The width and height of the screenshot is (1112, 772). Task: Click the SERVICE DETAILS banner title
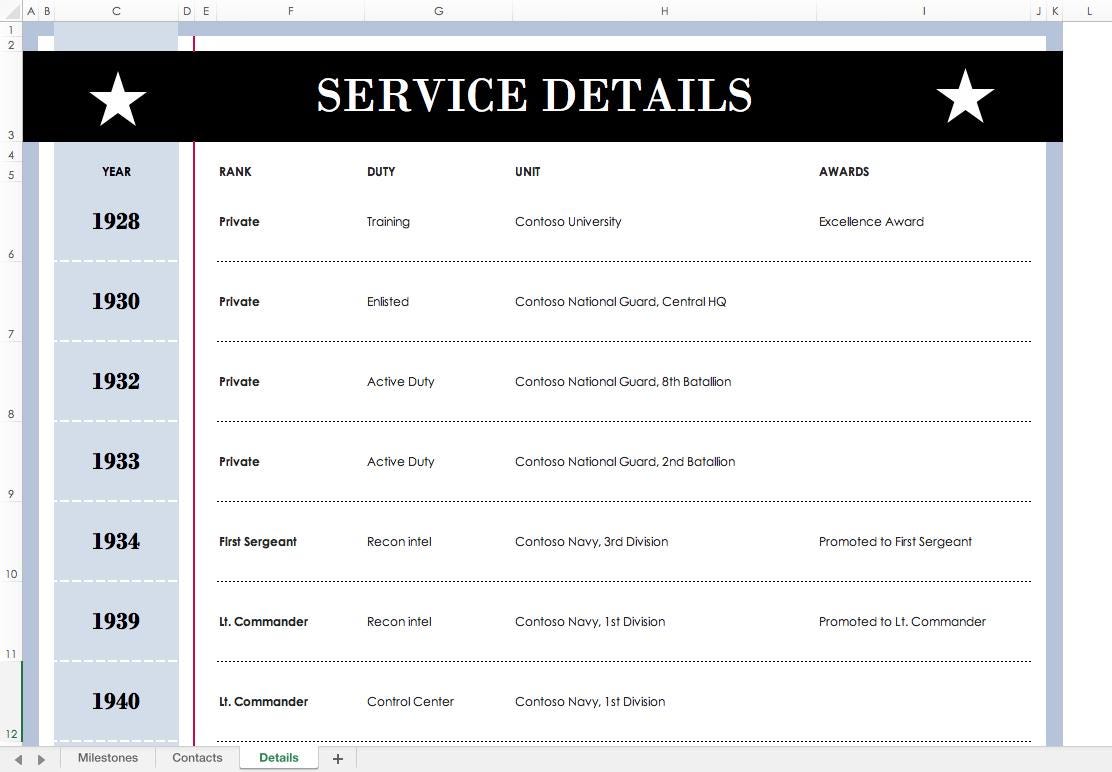click(534, 95)
